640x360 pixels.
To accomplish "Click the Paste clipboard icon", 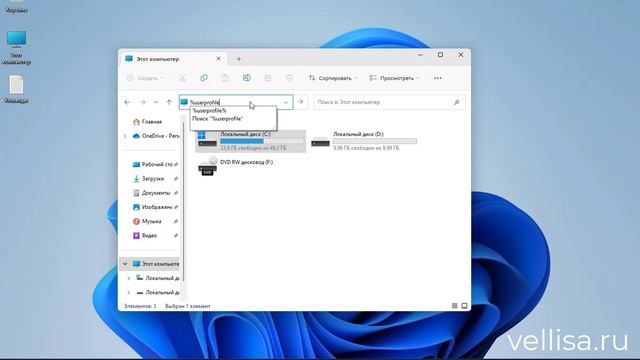I will pos(225,78).
